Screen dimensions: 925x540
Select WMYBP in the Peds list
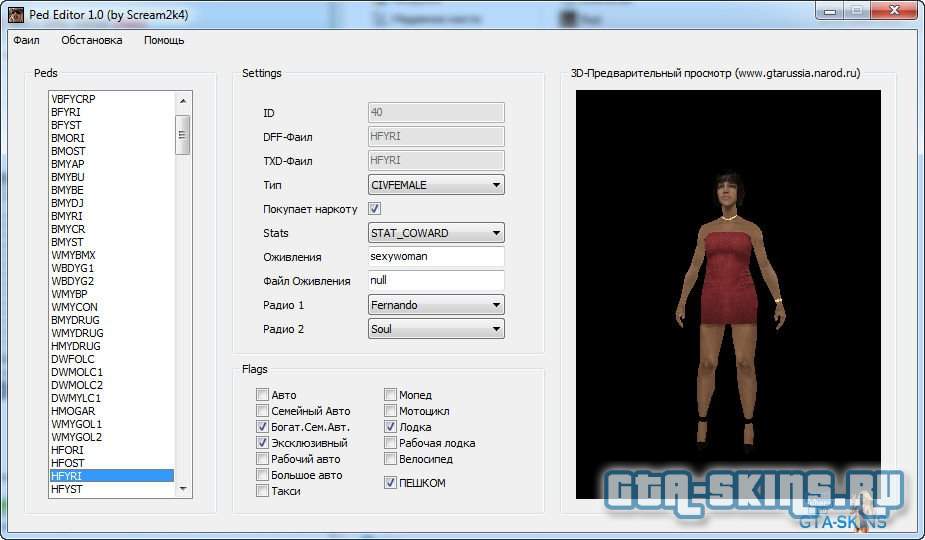tap(112, 294)
